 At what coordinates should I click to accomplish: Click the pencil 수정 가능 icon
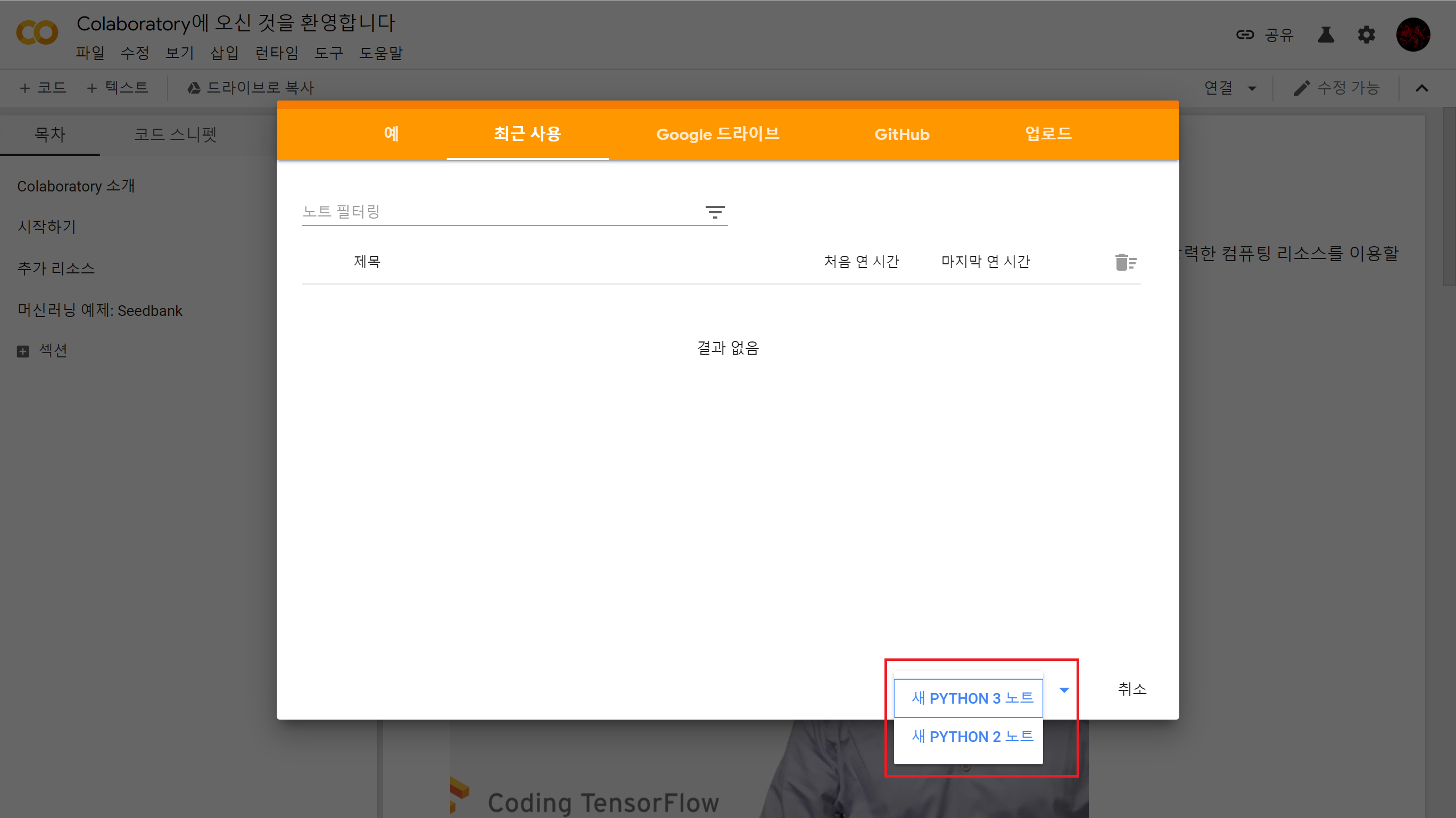click(x=1302, y=88)
